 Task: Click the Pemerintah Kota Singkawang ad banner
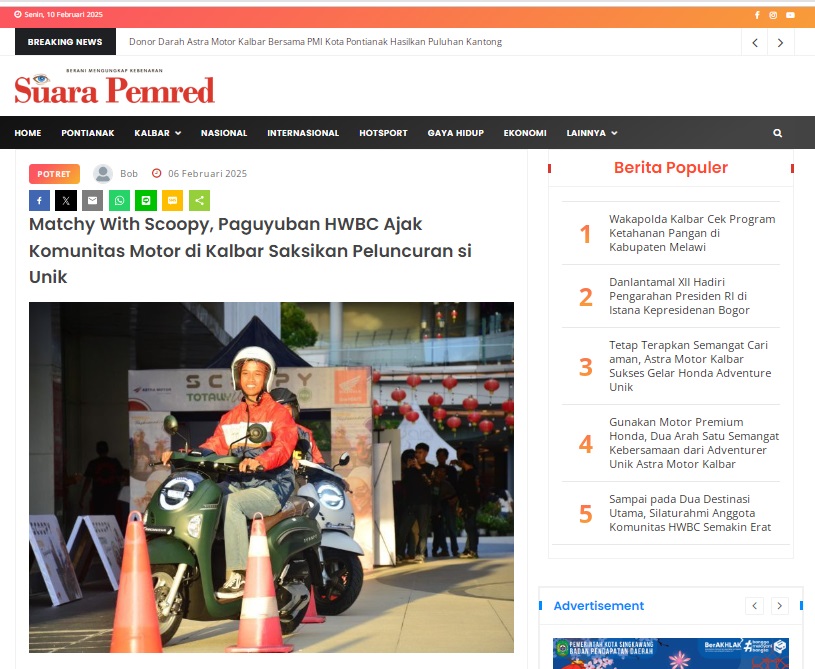671,653
